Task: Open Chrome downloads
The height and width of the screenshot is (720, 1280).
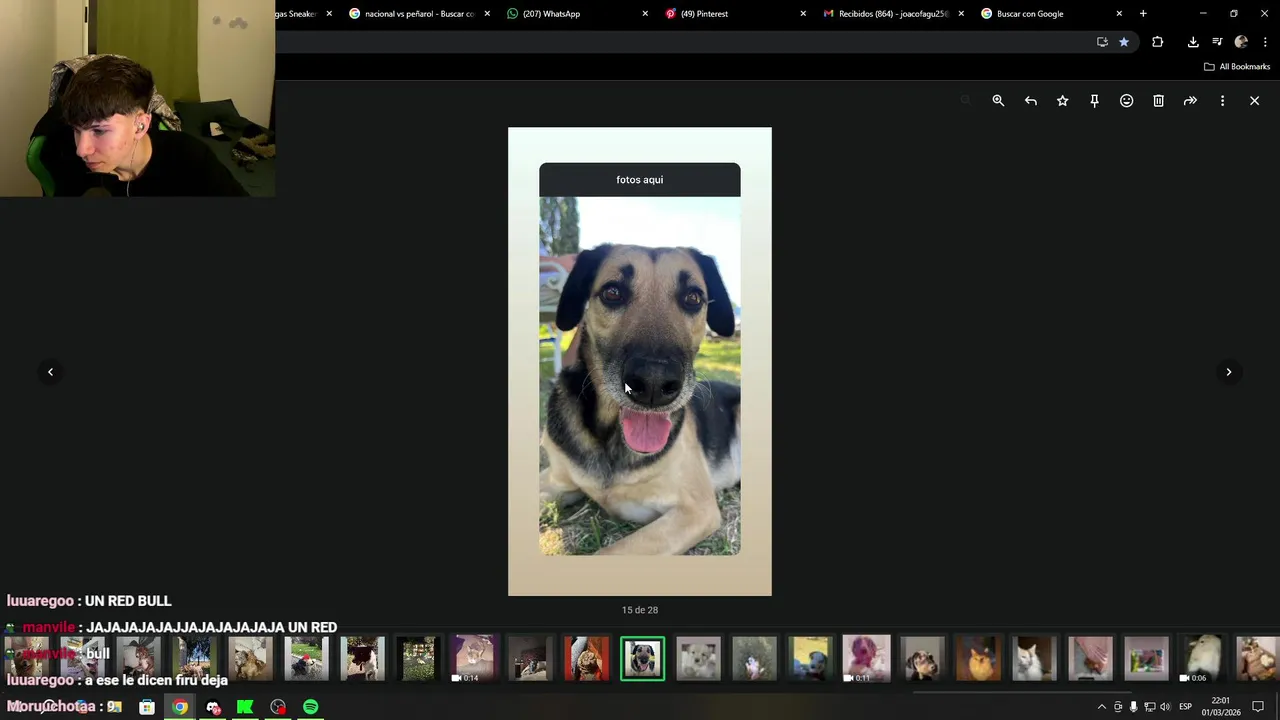Action: [x=1193, y=42]
